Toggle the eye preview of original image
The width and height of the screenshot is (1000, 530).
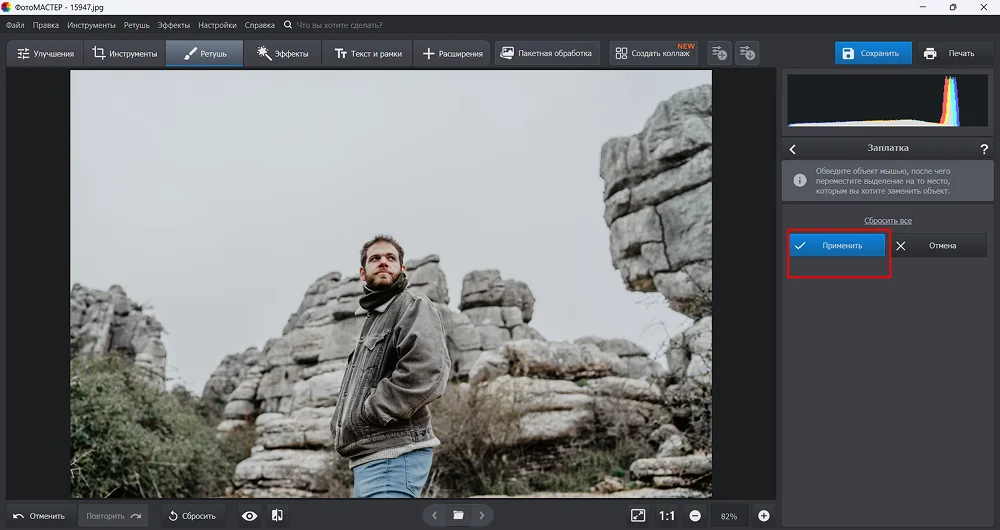click(249, 516)
